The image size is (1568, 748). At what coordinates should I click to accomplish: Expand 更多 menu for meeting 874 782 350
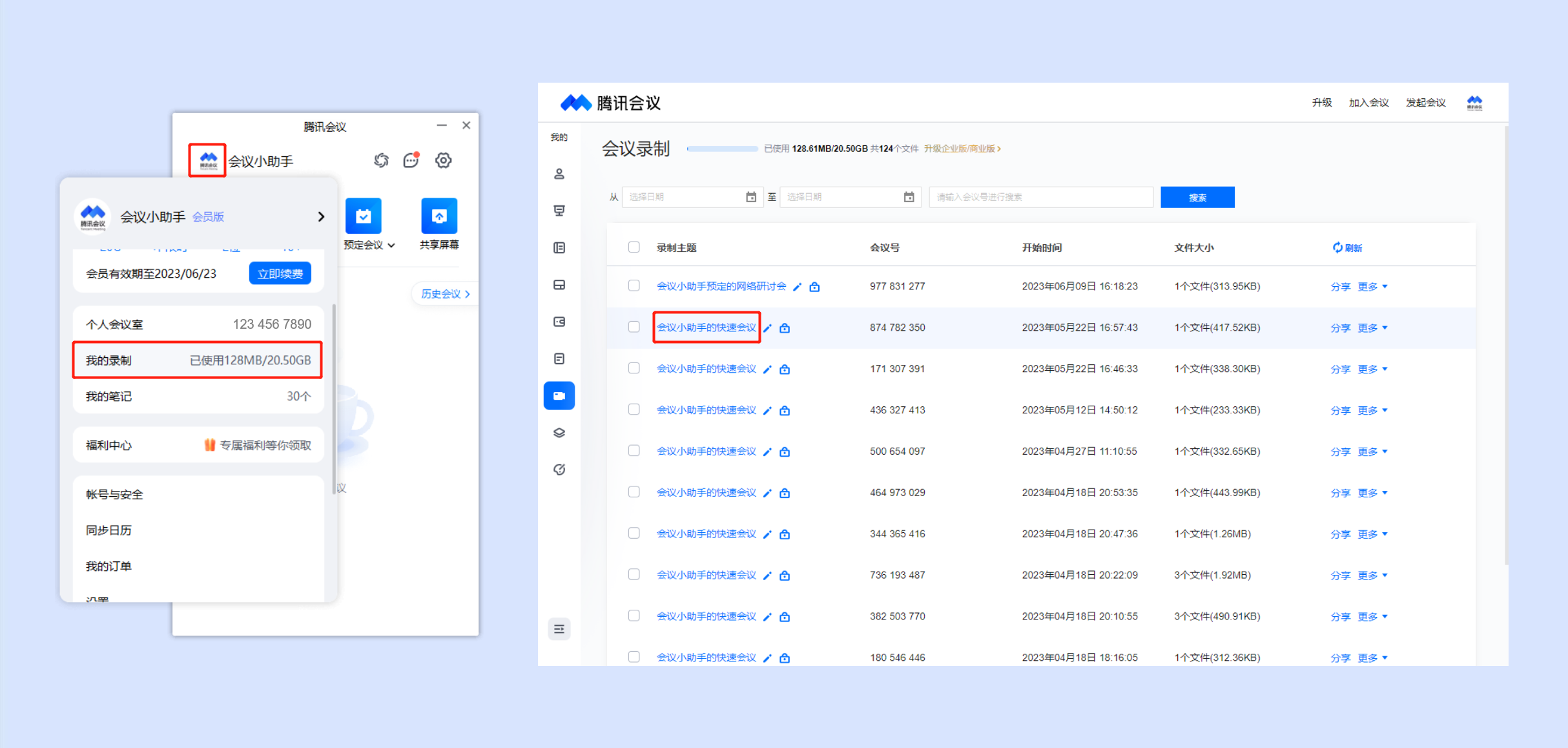[x=1372, y=328]
